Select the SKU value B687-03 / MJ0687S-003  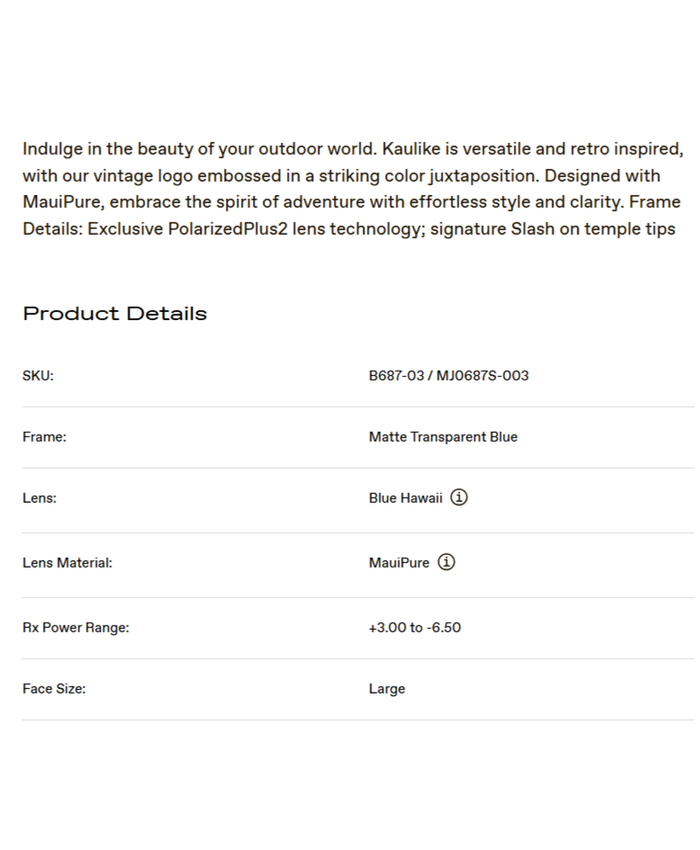click(448, 376)
